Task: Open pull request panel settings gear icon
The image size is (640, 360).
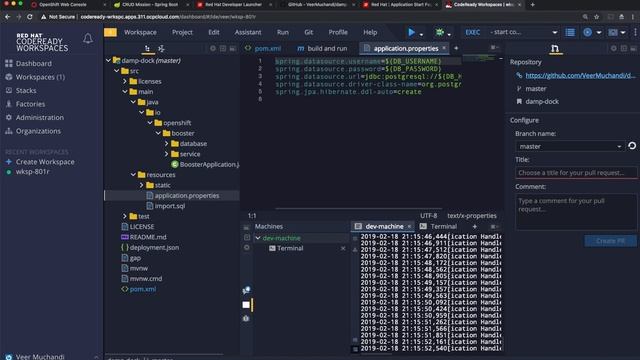Action: coord(613,48)
